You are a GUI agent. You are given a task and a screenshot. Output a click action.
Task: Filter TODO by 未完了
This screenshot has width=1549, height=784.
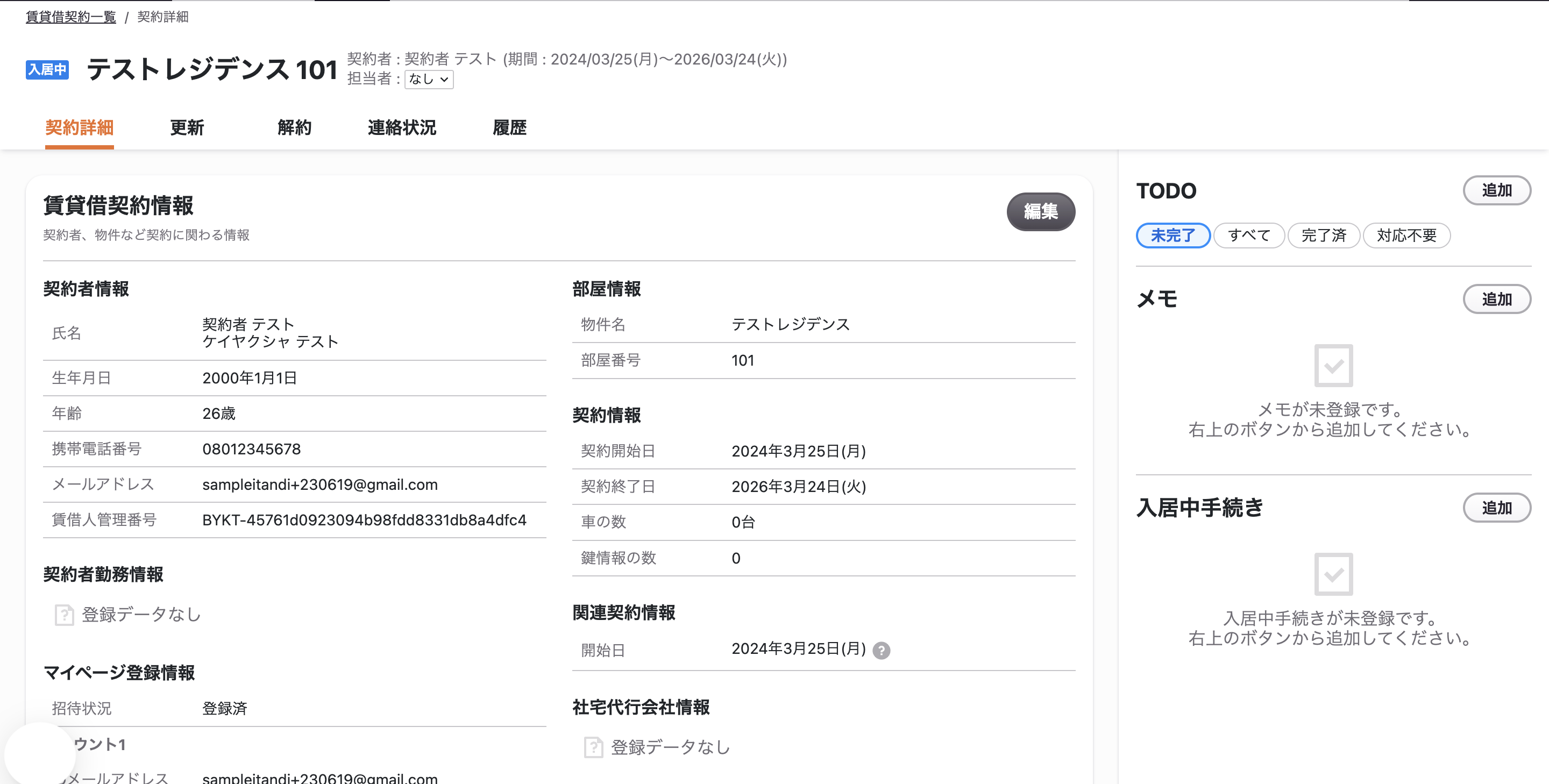[x=1173, y=235]
